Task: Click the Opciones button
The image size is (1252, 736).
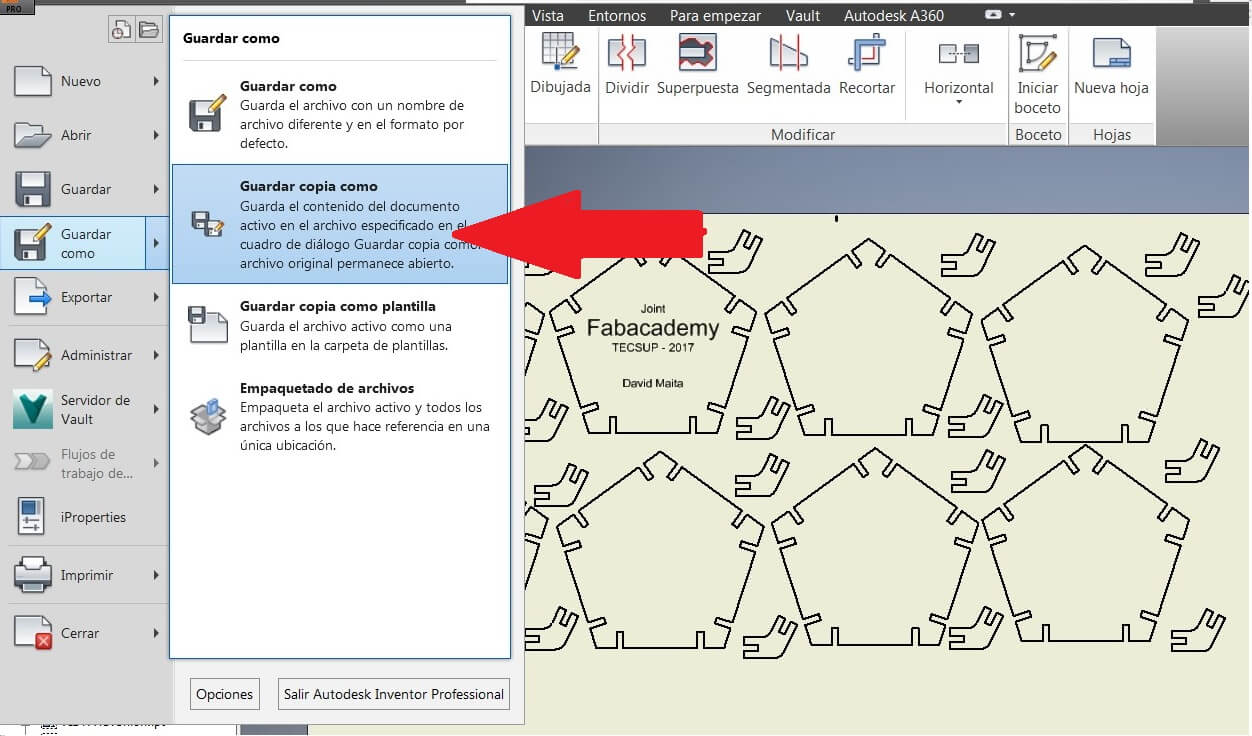Action: point(225,694)
